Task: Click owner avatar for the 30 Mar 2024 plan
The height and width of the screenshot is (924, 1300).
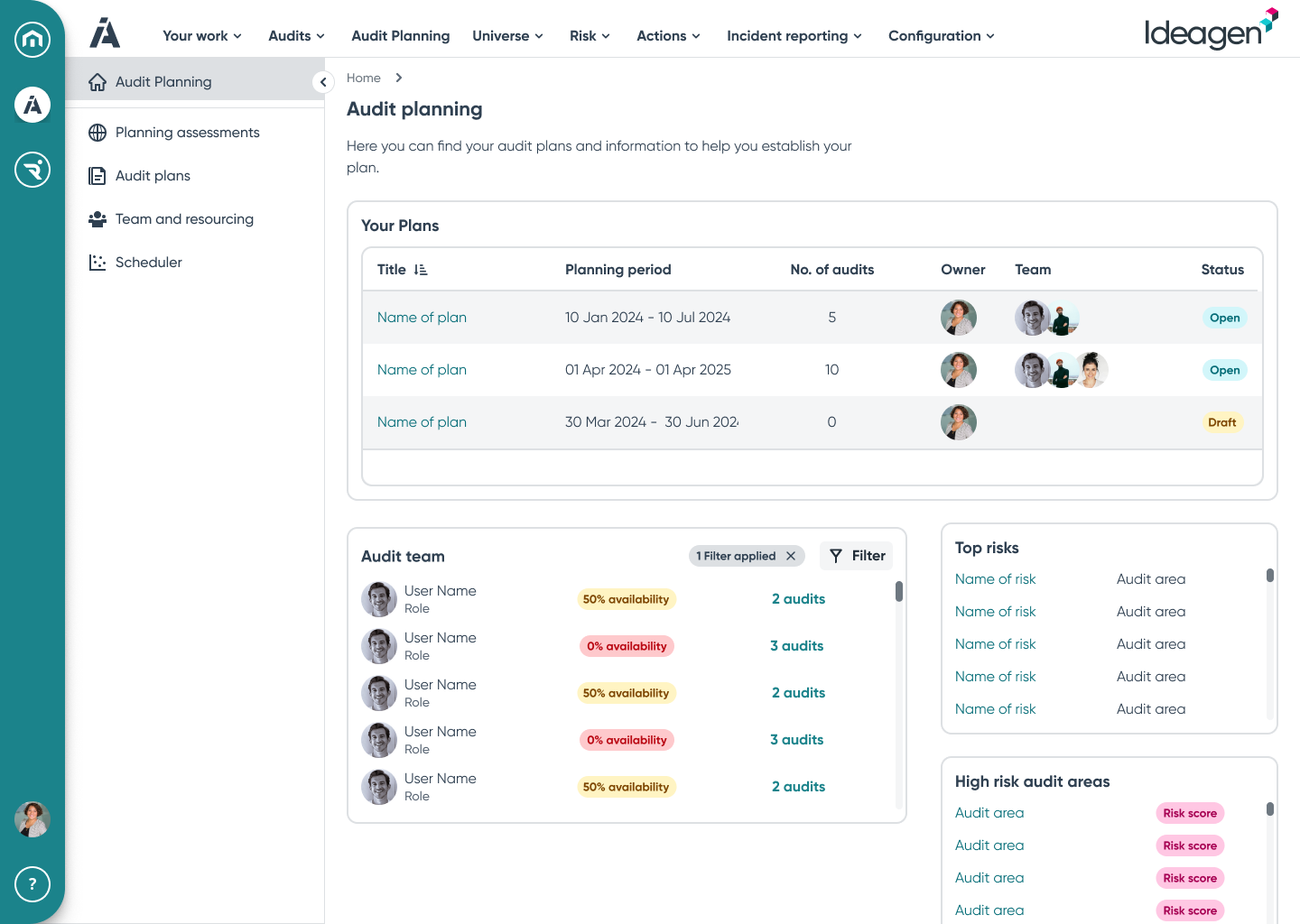Action: coord(959,422)
